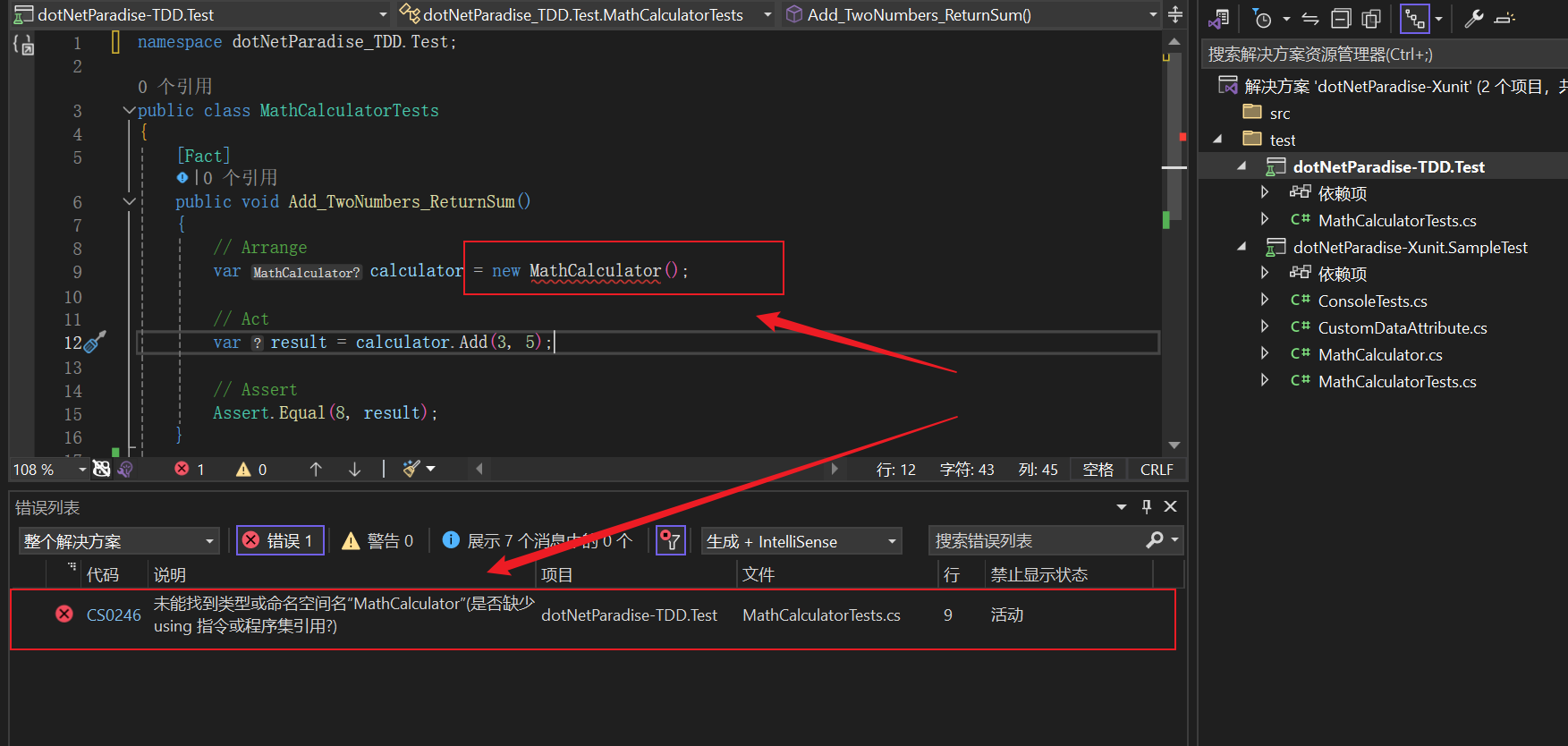
Task: Click the error list search magnifier icon
Action: coord(1155,539)
